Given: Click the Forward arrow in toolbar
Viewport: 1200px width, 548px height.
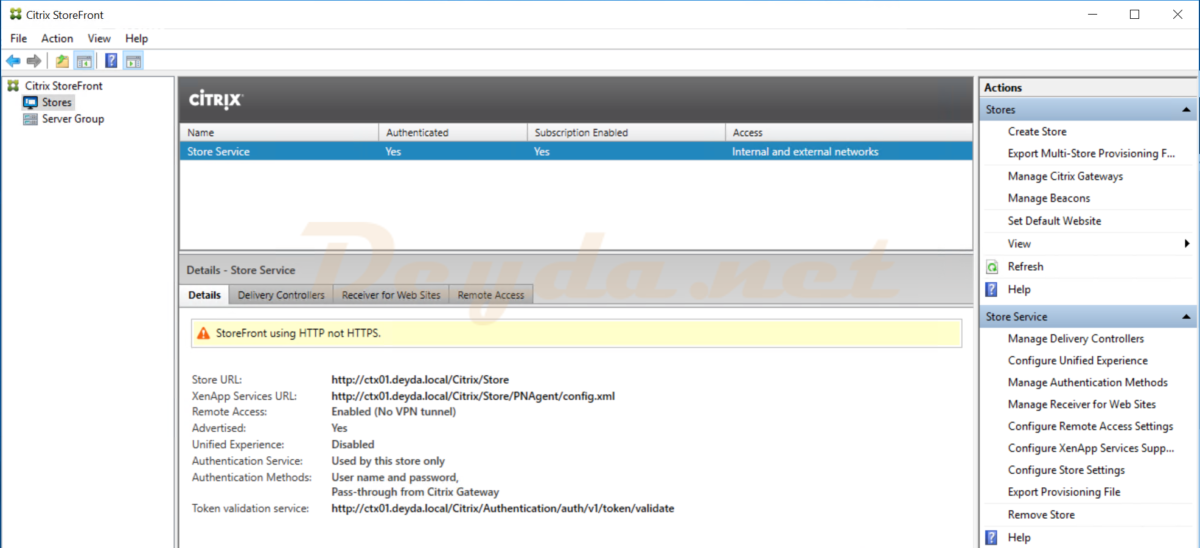Looking at the screenshot, I should [34, 61].
